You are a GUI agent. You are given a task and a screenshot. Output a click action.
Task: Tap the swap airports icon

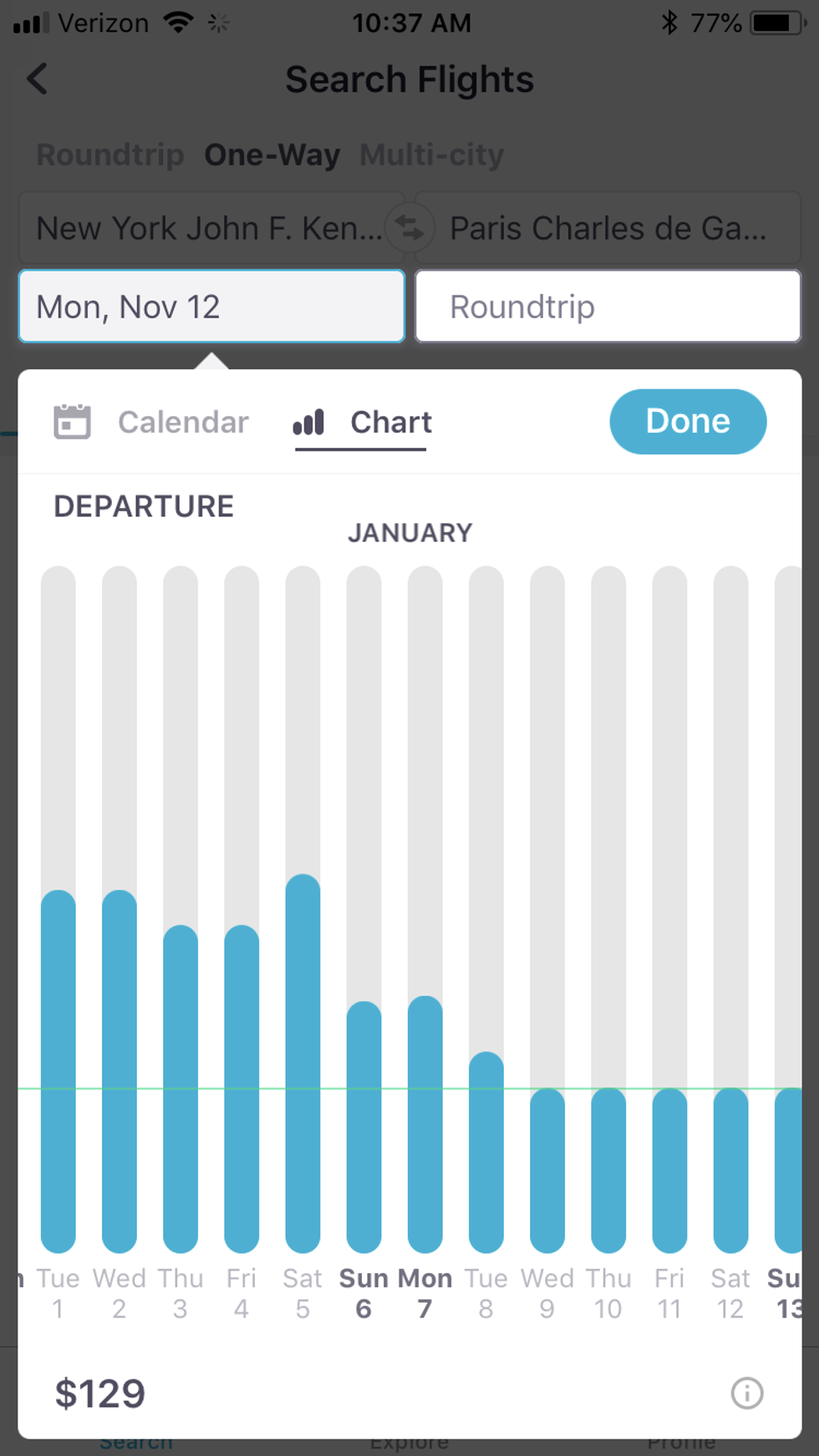[409, 227]
